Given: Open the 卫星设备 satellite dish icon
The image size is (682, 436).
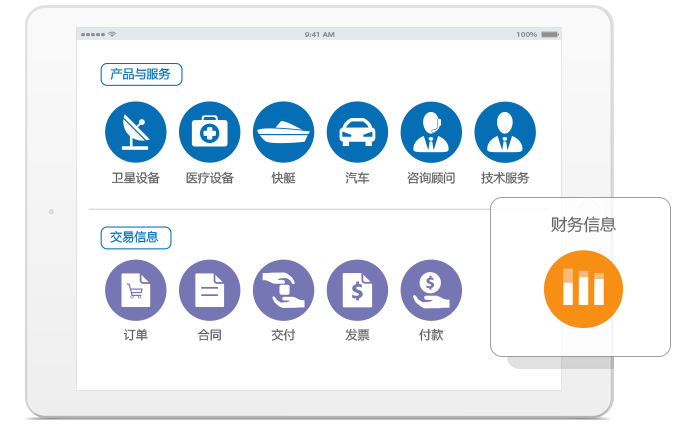Looking at the screenshot, I should [x=135, y=132].
